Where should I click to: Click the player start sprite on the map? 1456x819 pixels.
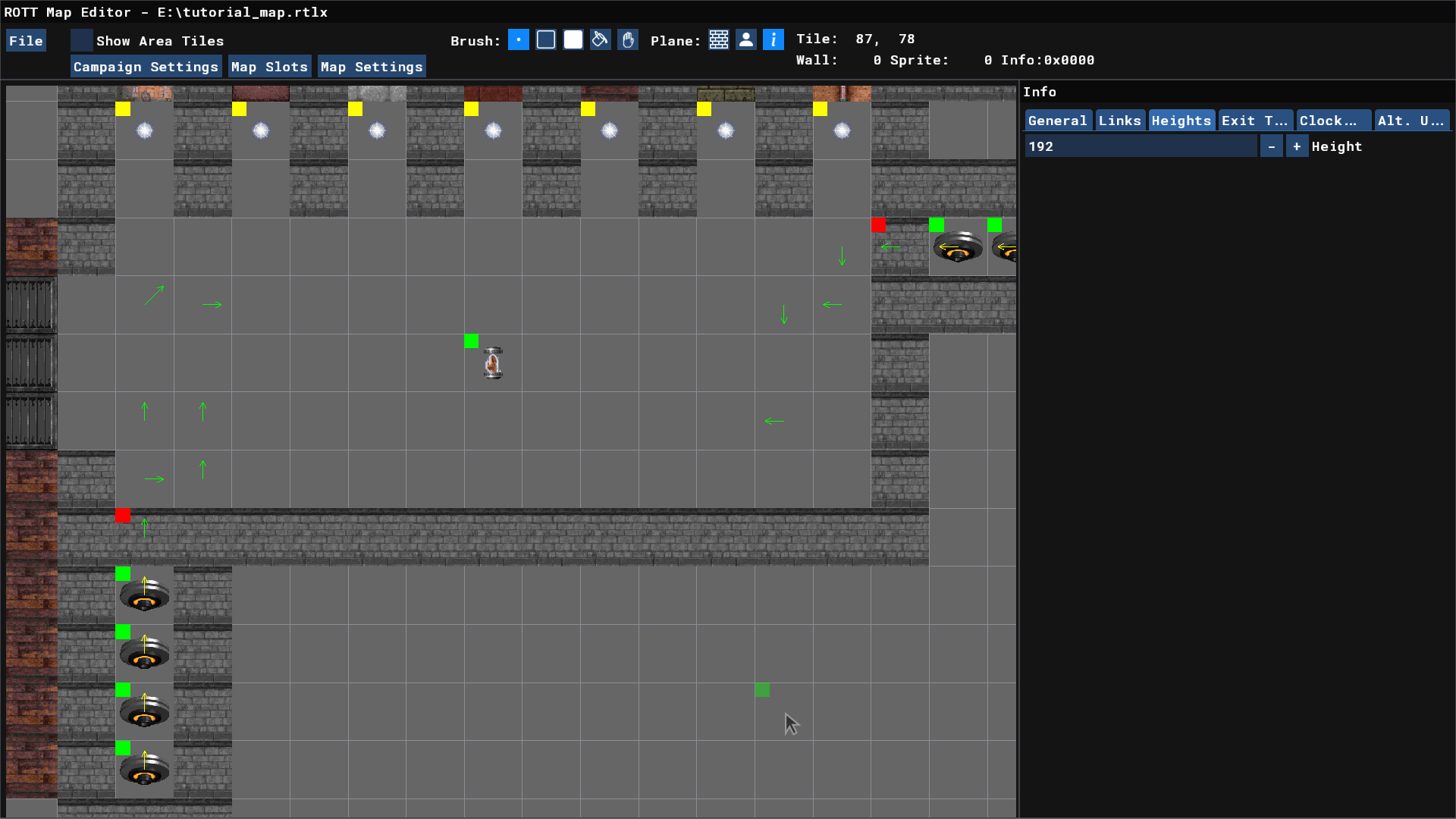tap(493, 363)
